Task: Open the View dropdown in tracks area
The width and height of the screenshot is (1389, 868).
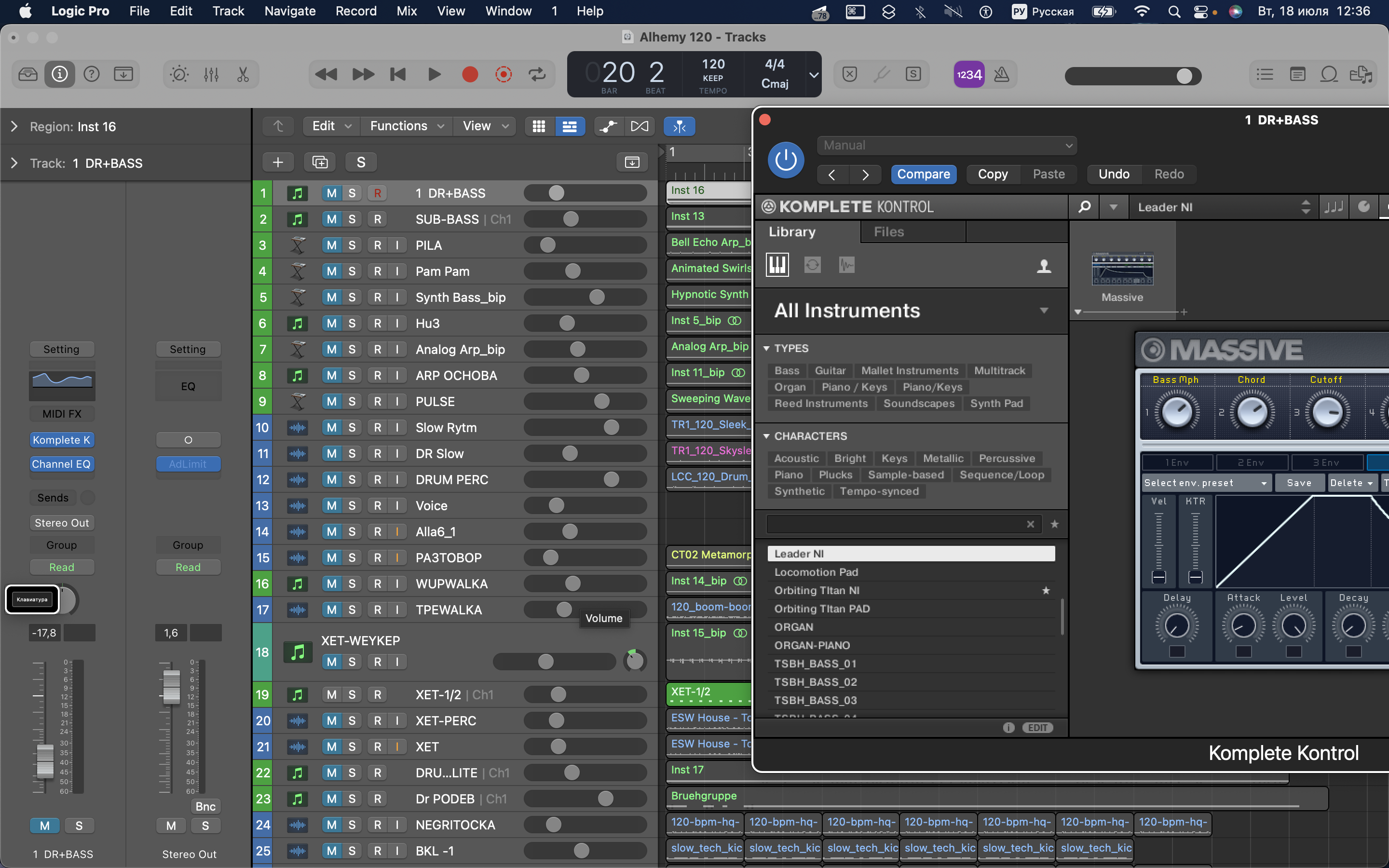Action: point(486,126)
